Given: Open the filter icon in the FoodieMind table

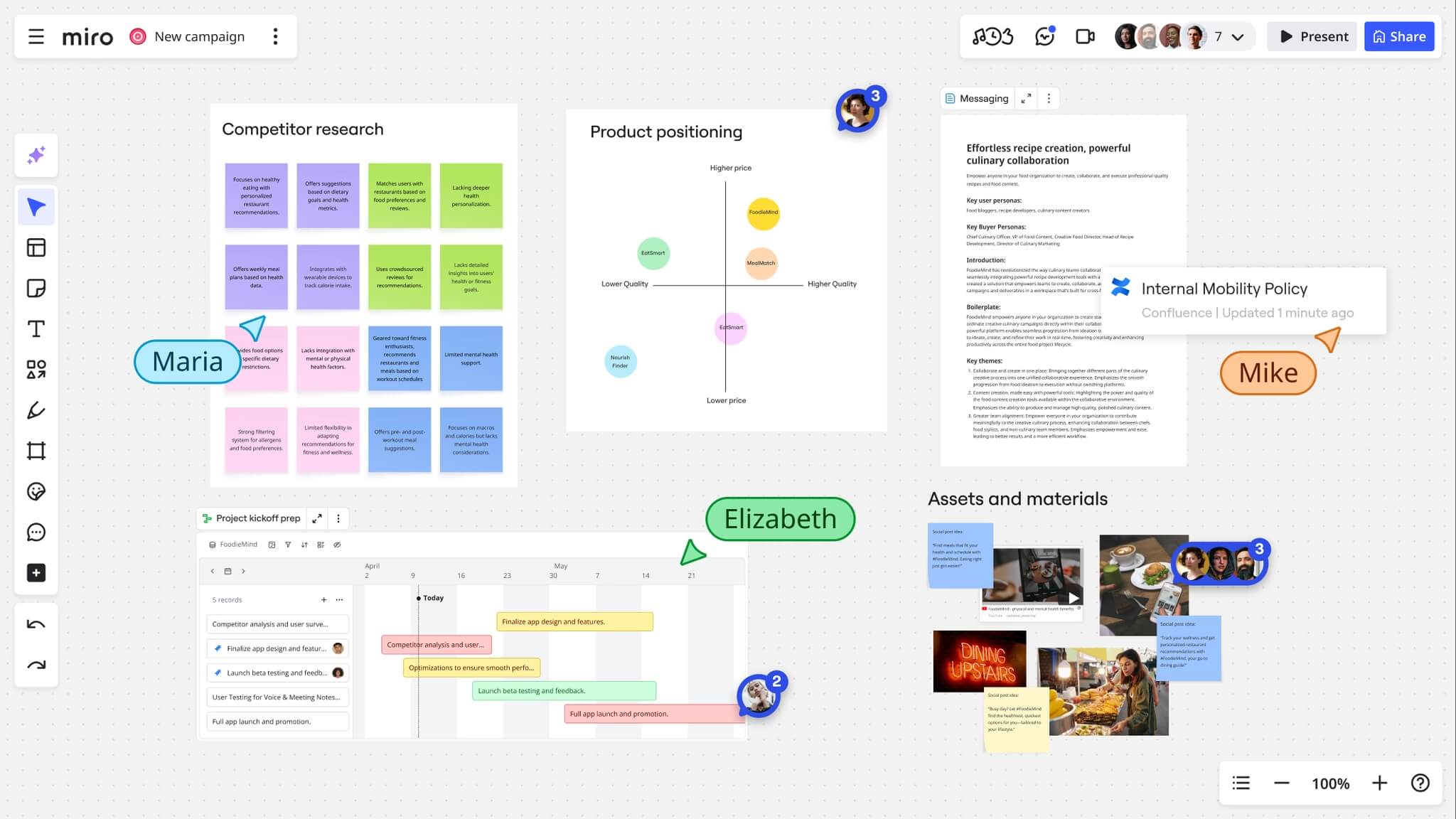Looking at the screenshot, I should 288,544.
